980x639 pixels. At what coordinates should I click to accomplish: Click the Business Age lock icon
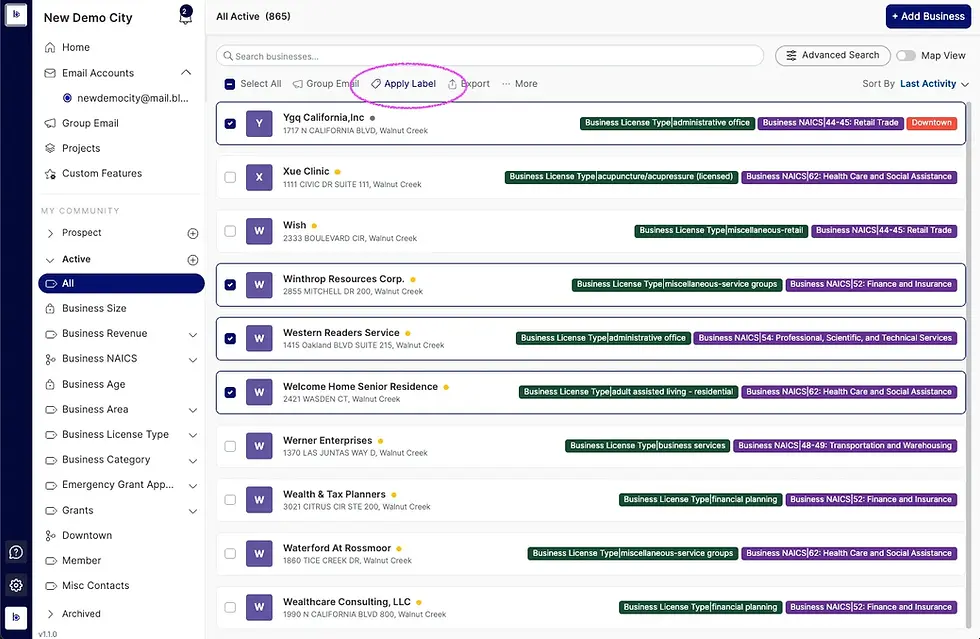(x=50, y=385)
